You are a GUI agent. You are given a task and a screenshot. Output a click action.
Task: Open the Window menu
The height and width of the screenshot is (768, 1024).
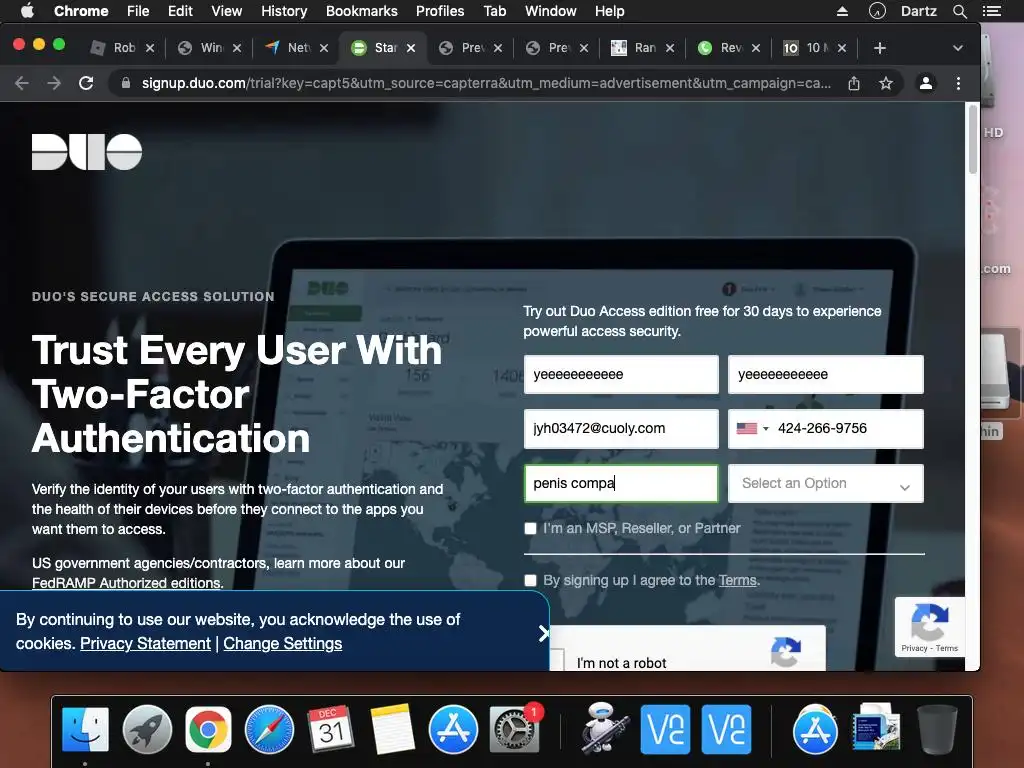pyautogui.click(x=551, y=11)
